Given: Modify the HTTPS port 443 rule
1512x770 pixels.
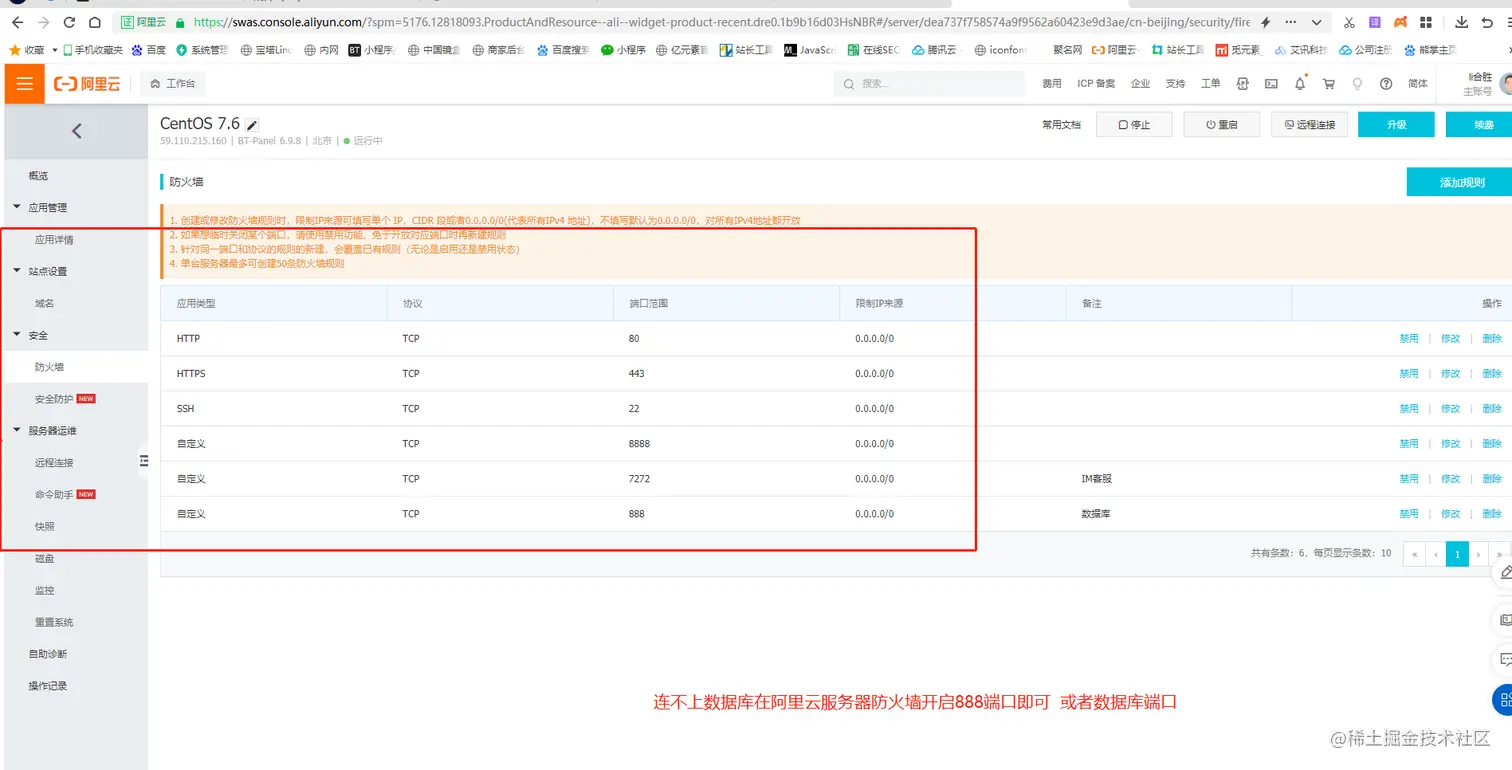Looking at the screenshot, I should [x=1450, y=374].
